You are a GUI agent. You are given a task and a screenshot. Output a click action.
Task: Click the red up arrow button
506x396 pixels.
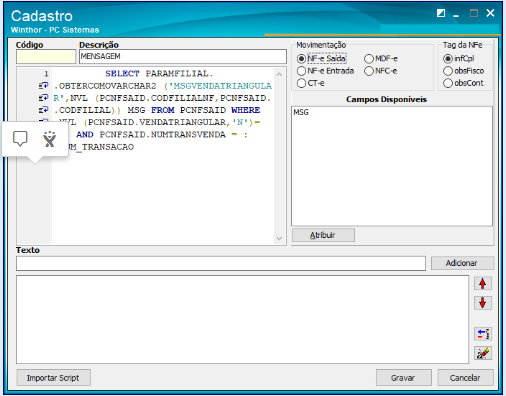(482, 283)
